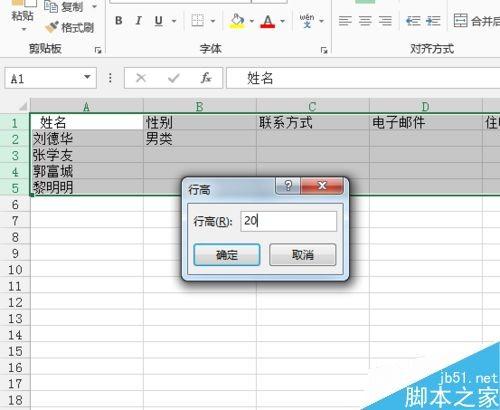This screenshot has width=500, height=410.
Task: Select row 6 header
Action: click(x=15, y=204)
